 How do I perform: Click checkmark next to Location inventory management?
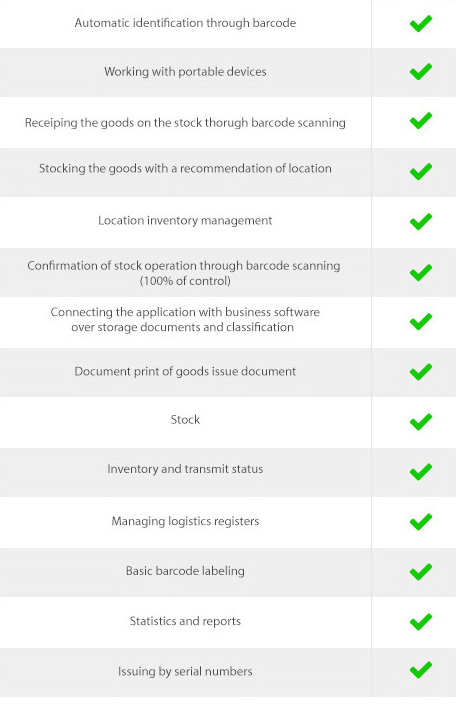[x=421, y=221]
